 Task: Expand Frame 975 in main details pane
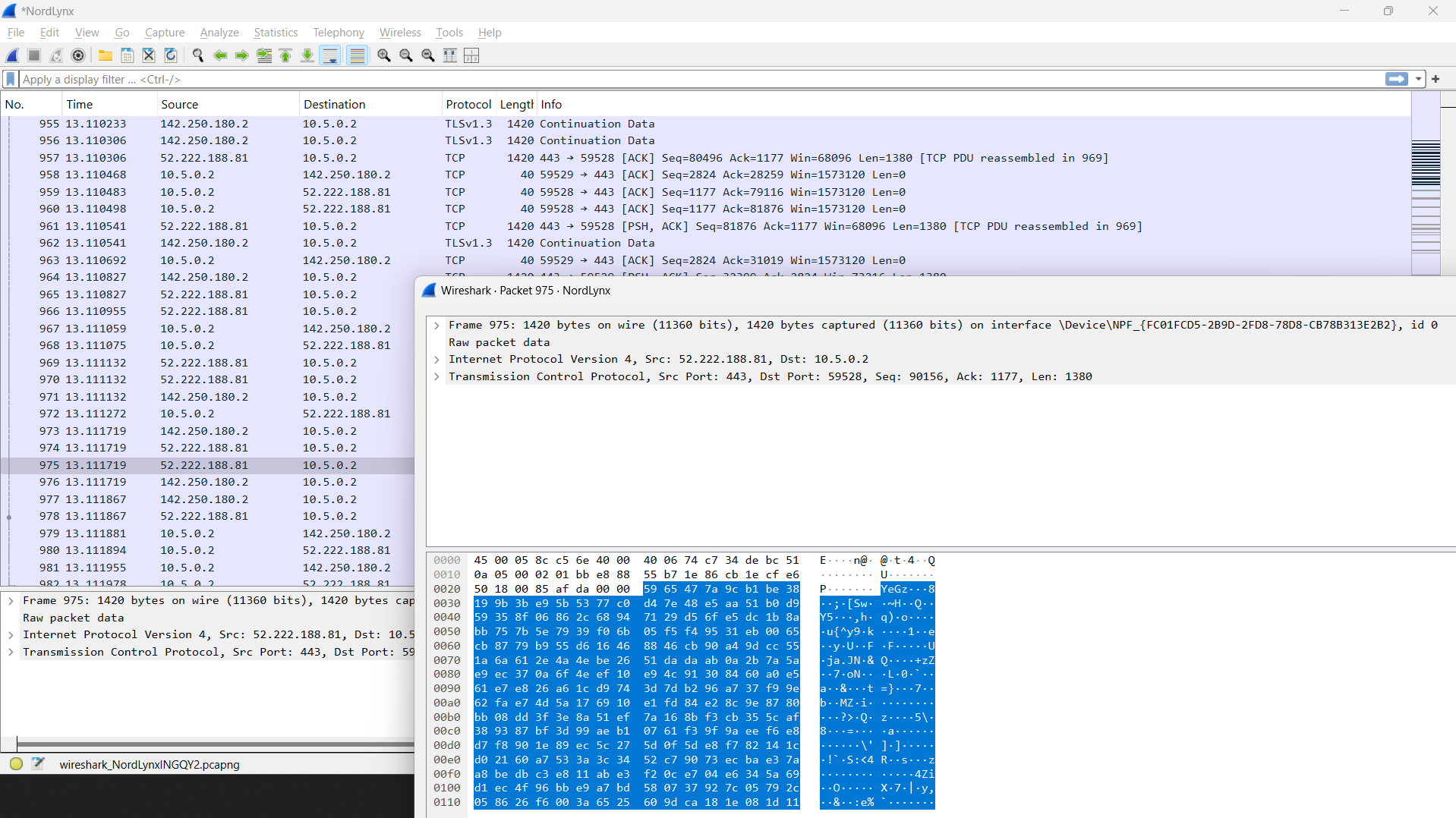pyautogui.click(x=11, y=601)
